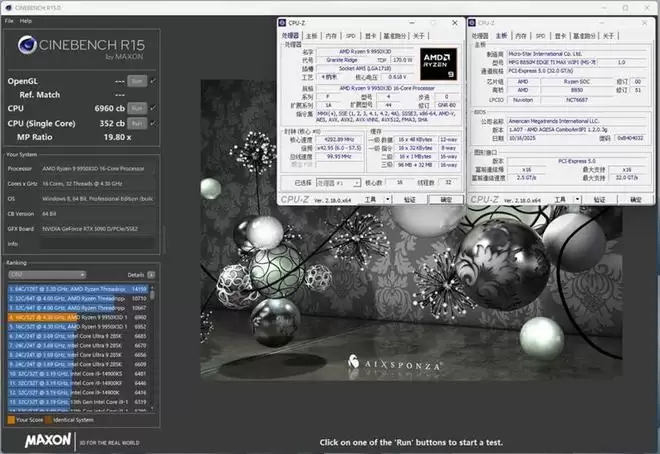Toggle the CPU (Single Core) test checkbox
660x454 pixels.
[x=153, y=122]
